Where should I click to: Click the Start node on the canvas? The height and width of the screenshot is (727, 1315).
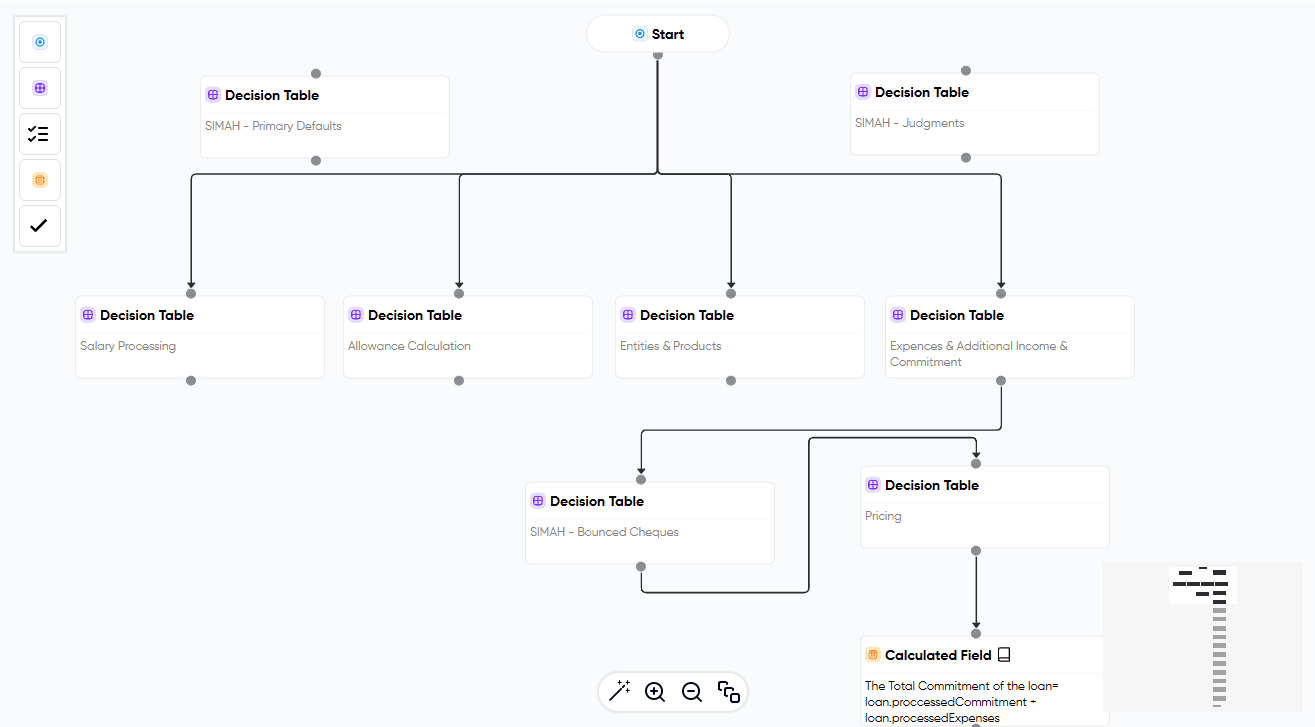pyautogui.click(x=657, y=33)
